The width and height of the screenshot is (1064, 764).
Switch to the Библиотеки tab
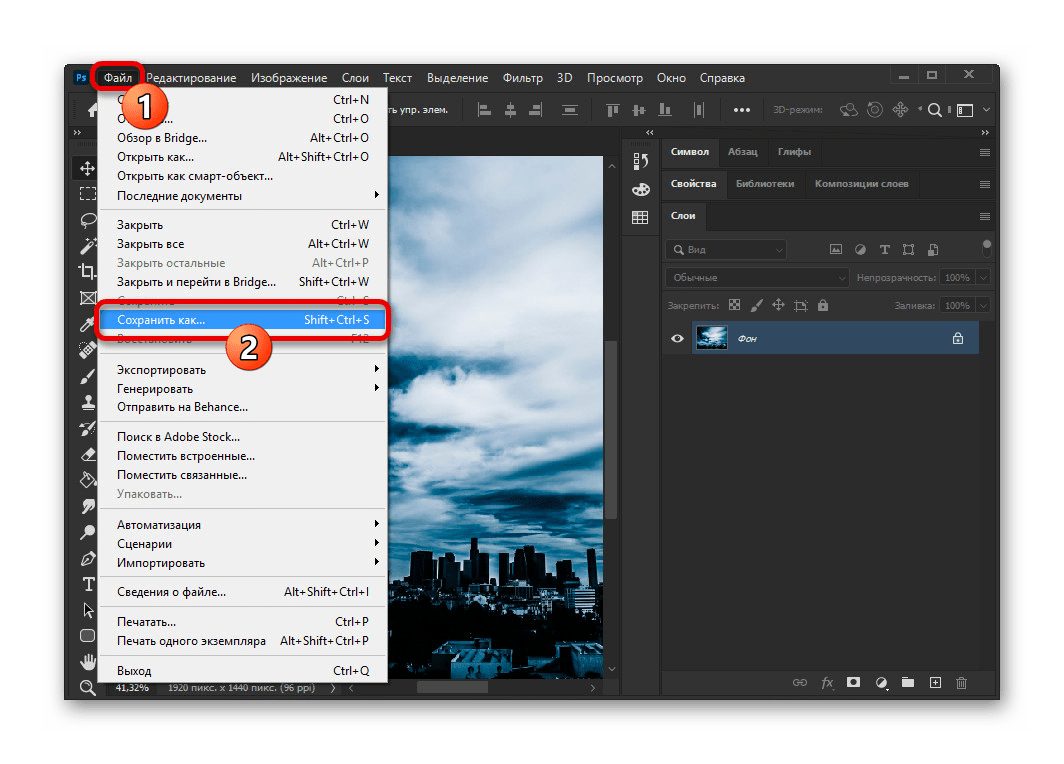[764, 184]
